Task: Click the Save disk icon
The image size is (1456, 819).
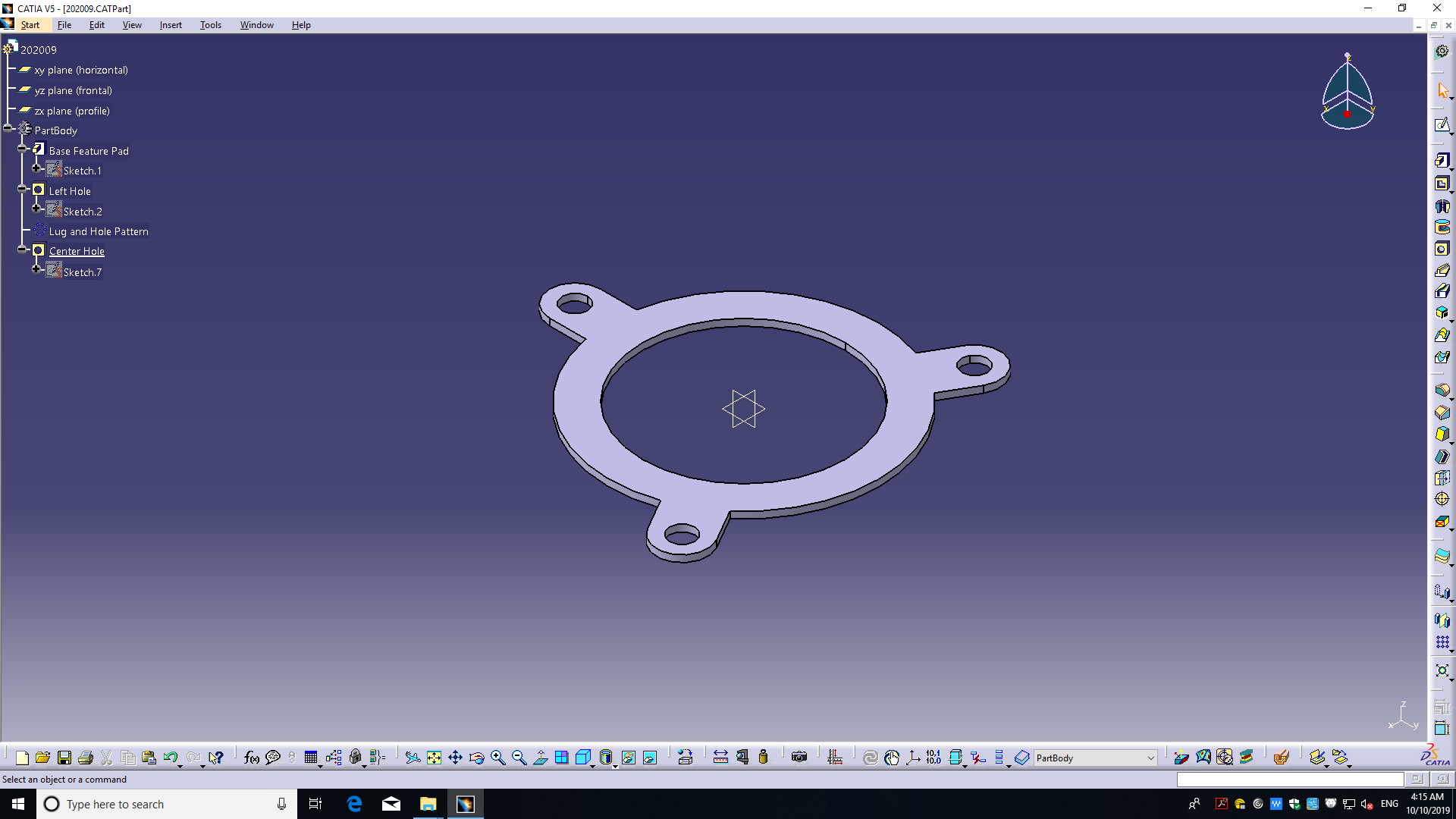Action: point(64,758)
